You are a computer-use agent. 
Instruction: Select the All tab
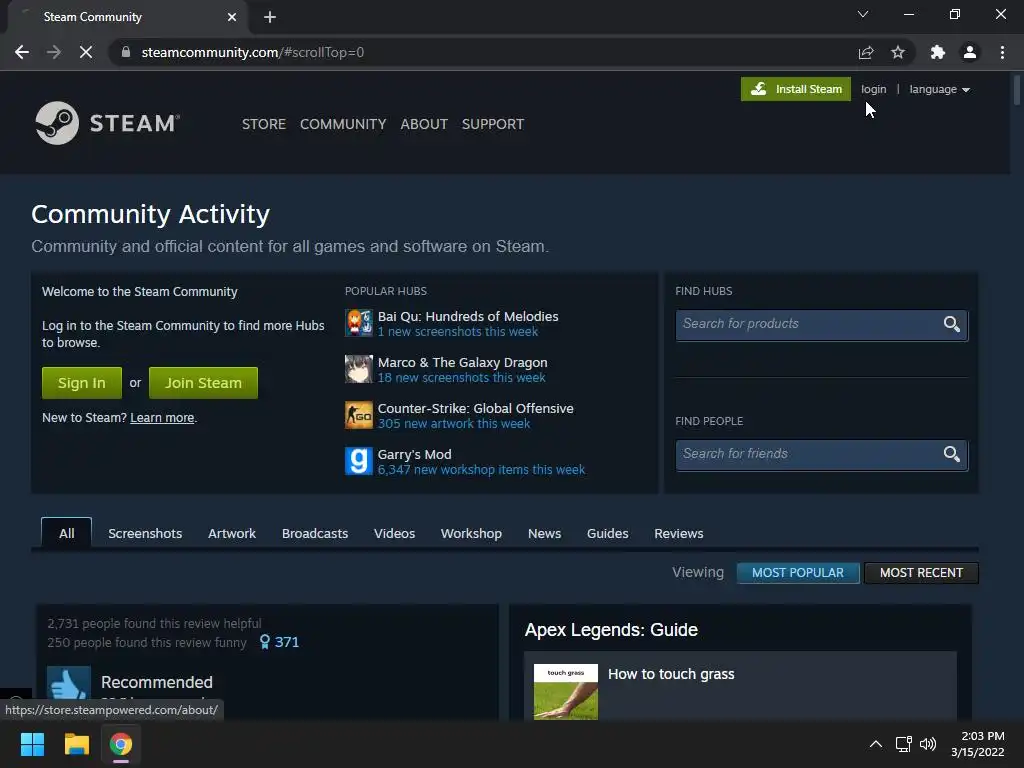click(67, 534)
